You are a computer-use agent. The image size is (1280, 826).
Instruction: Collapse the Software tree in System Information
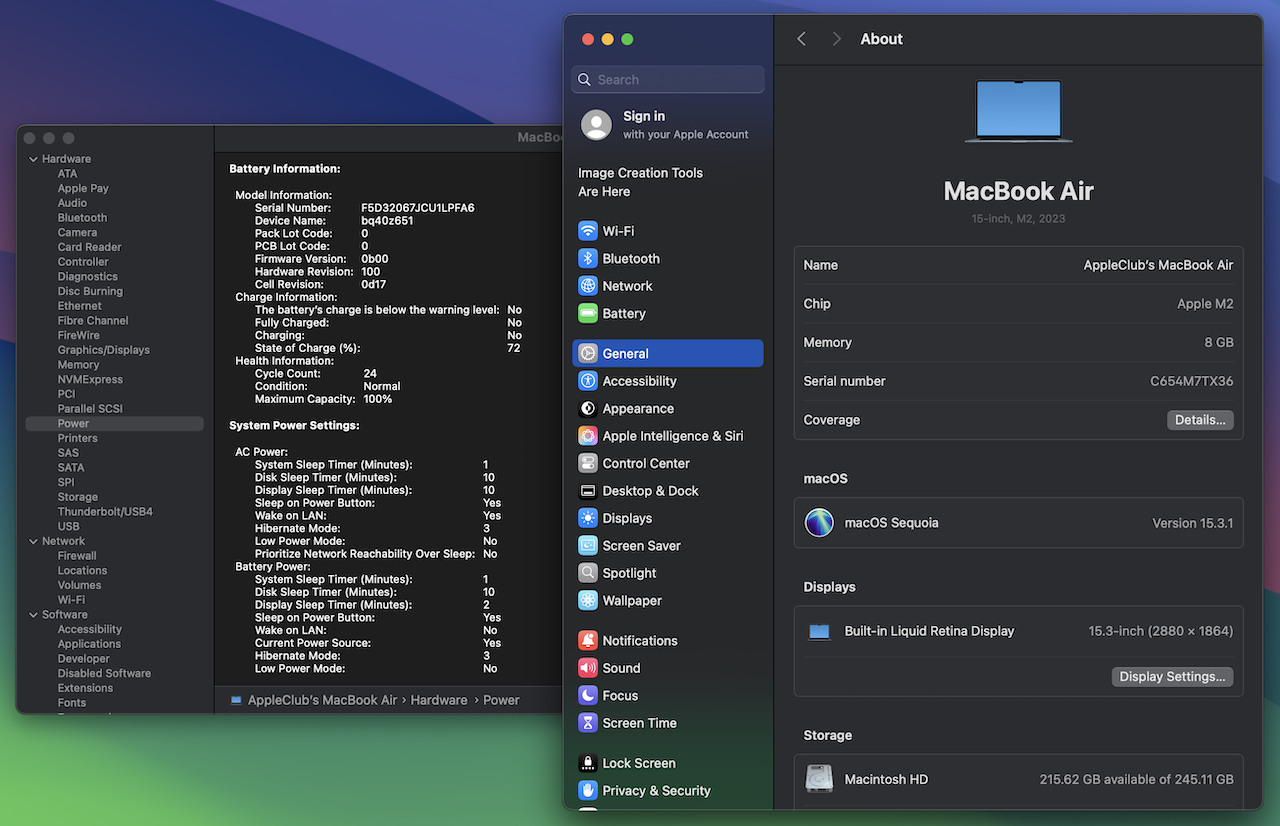(33, 615)
